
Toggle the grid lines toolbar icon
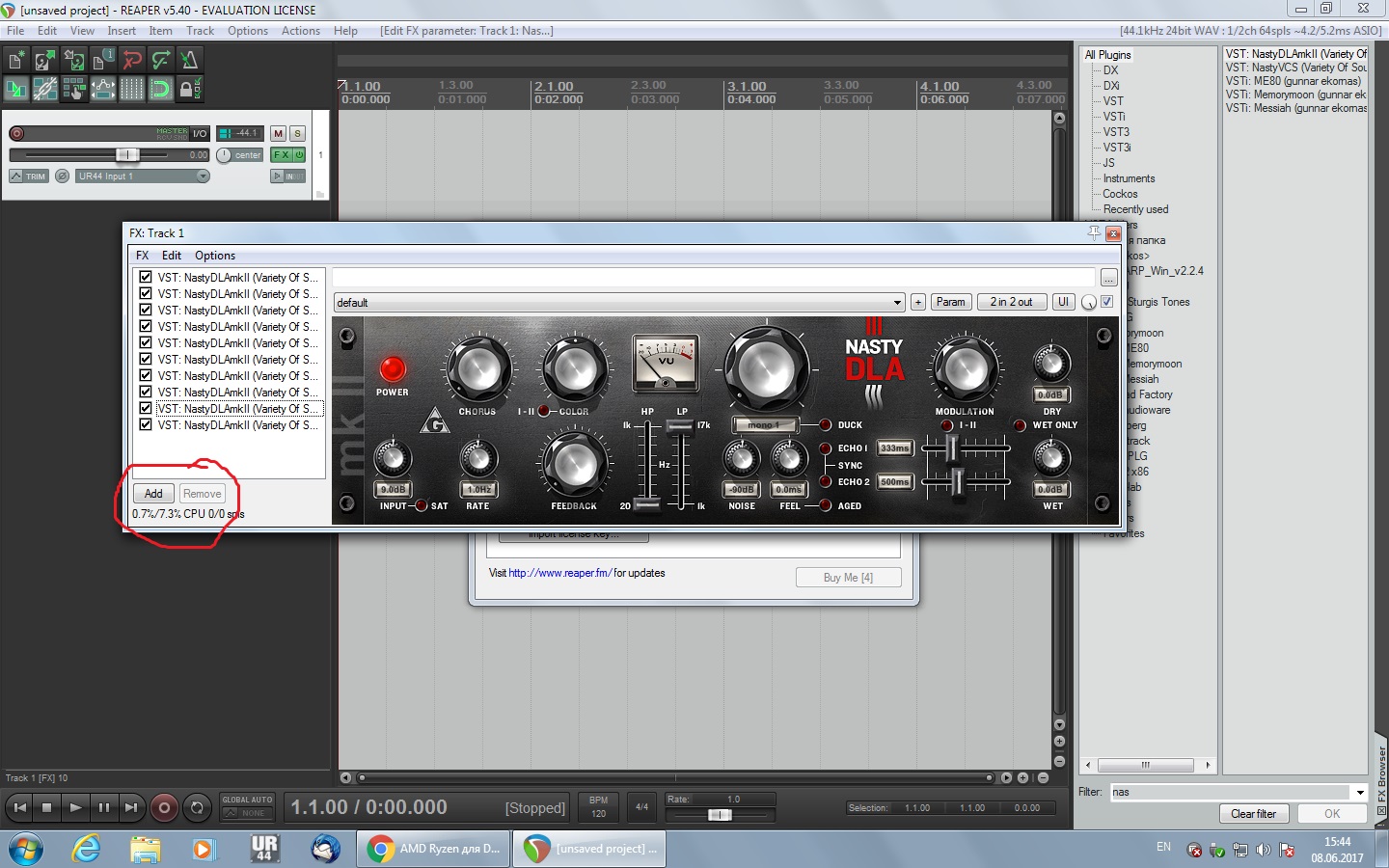point(132,90)
